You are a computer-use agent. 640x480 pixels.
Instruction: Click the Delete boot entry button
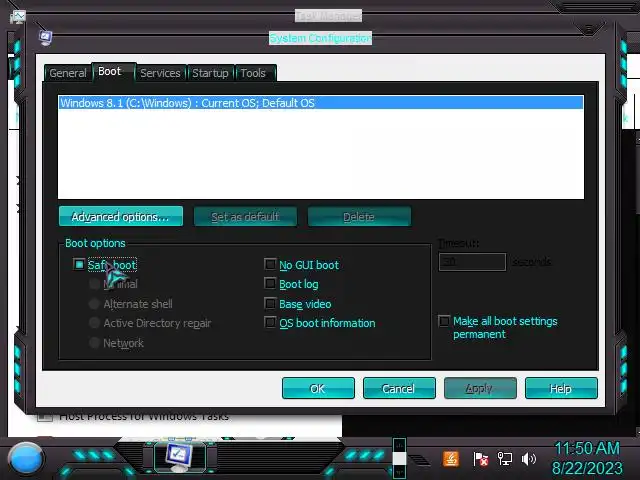point(359,216)
